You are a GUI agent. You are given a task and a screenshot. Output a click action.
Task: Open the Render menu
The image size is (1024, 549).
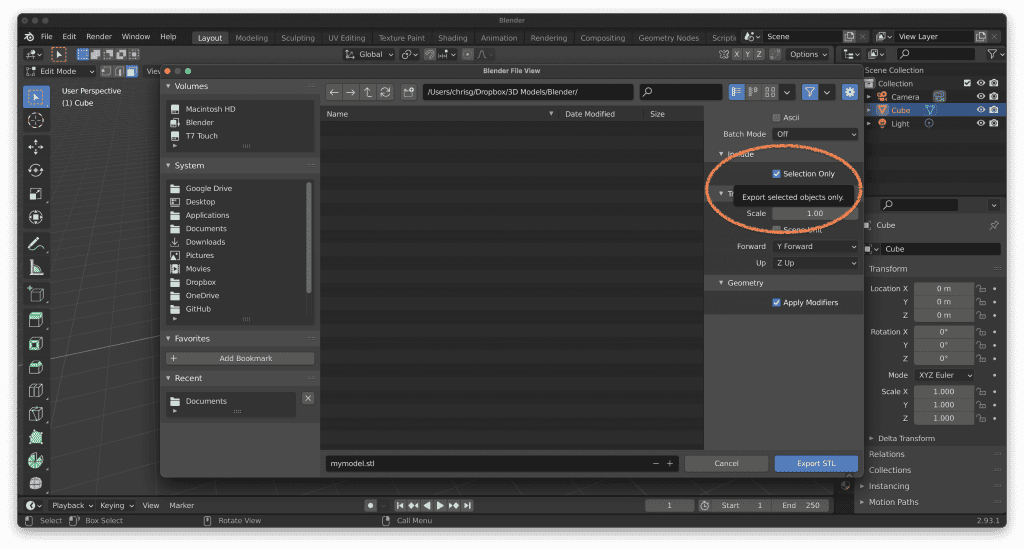coord(99,37)
